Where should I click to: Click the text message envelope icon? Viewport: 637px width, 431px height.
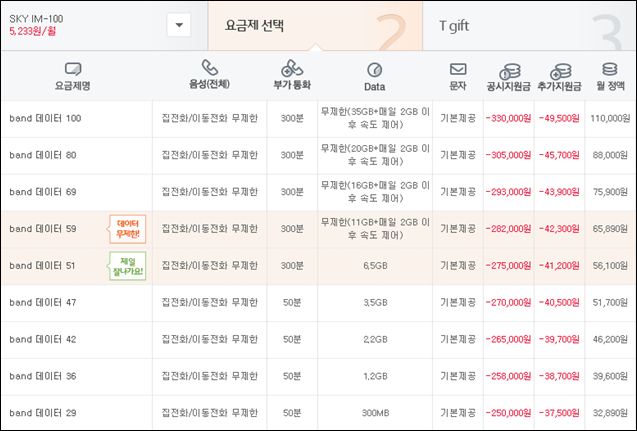pos(458,69)
